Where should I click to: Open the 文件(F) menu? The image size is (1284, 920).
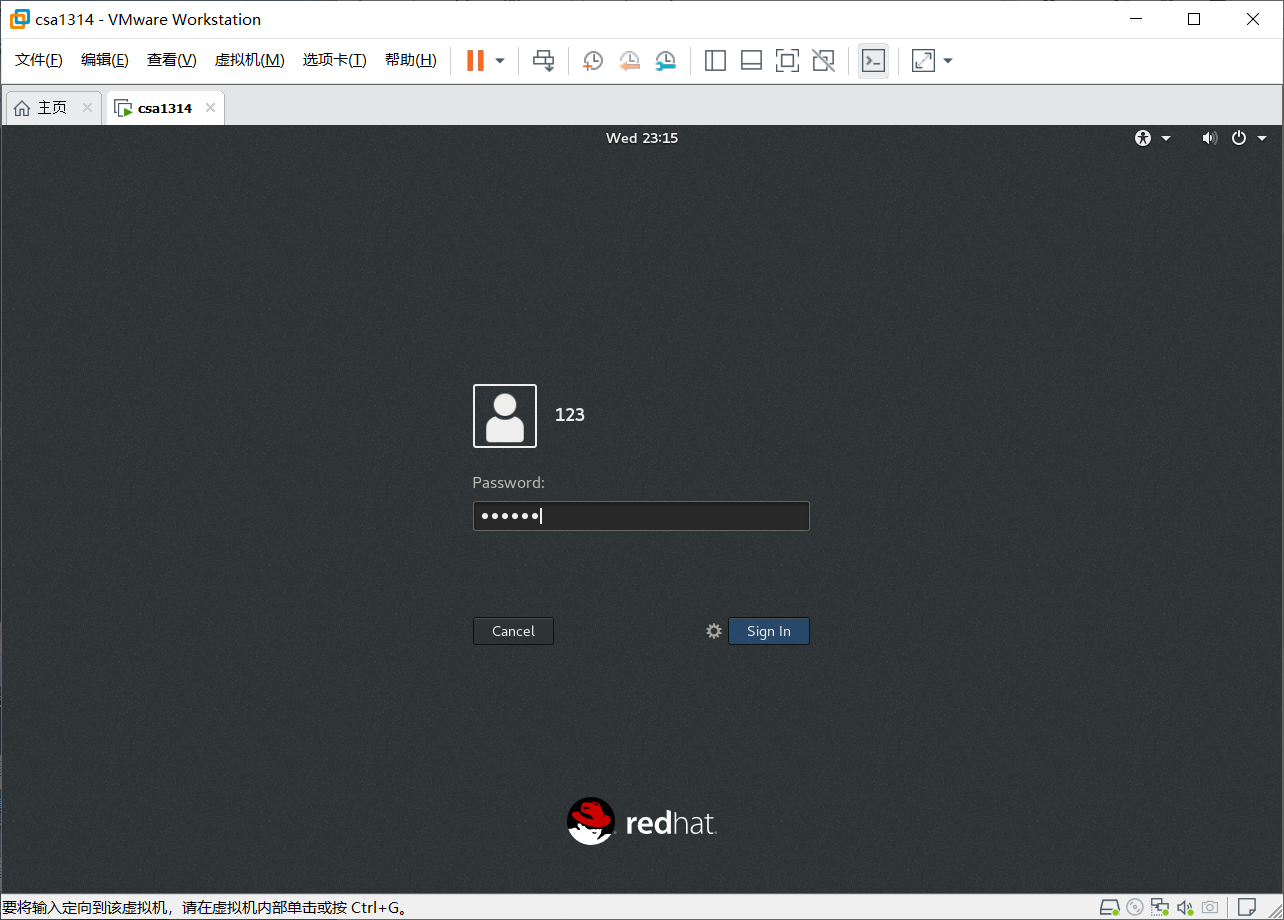pos(39,60)
